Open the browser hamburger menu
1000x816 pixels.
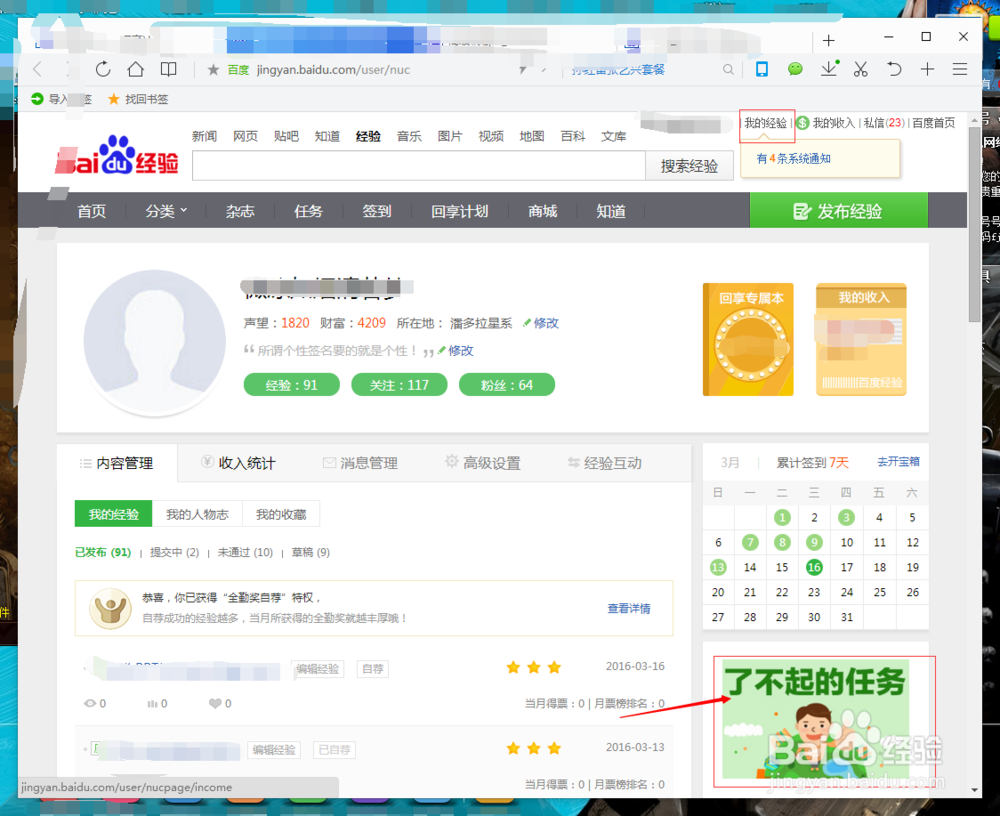(960, 69)
